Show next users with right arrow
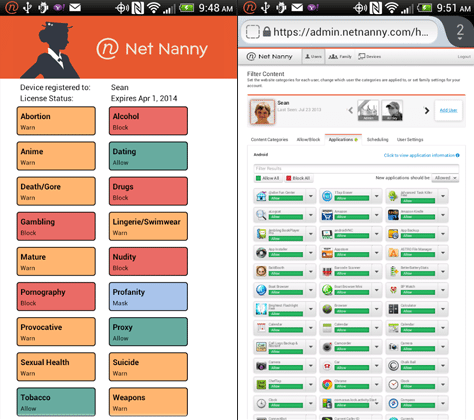Screen dimensions: 474x420 tap(427, 110)
